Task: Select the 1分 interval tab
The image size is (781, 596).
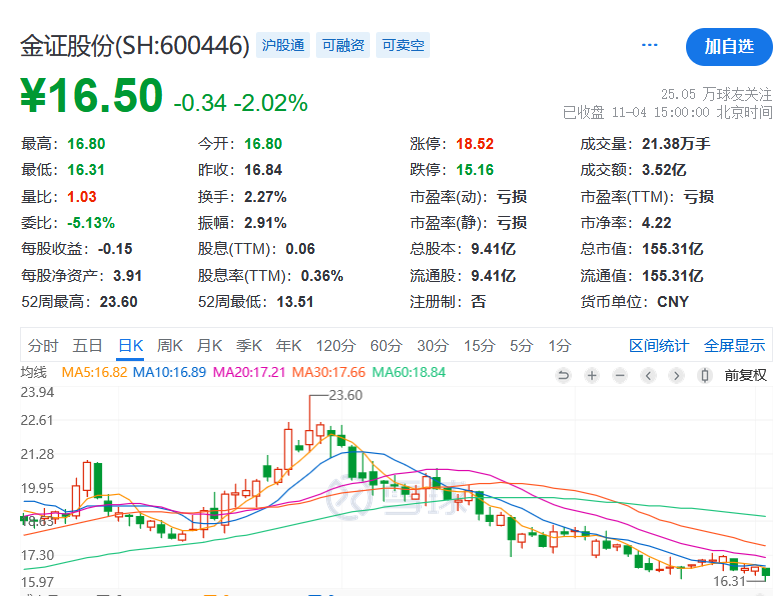Action: click(x=559, y=346)
